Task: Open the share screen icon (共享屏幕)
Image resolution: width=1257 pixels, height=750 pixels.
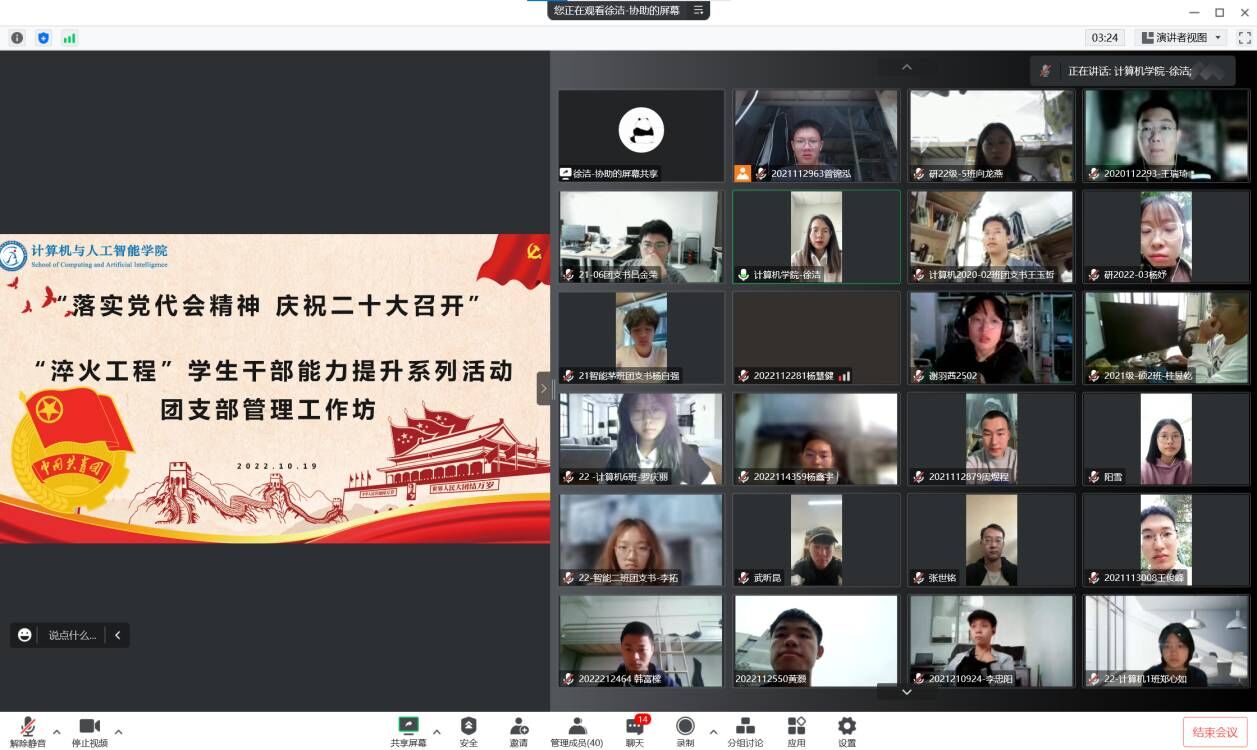Action: tap(408, 726)
